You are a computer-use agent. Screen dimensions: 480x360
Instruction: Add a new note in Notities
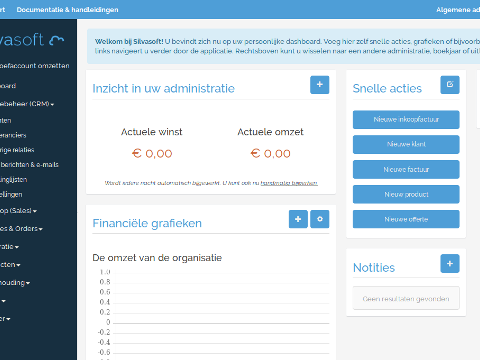click(450, 263)
